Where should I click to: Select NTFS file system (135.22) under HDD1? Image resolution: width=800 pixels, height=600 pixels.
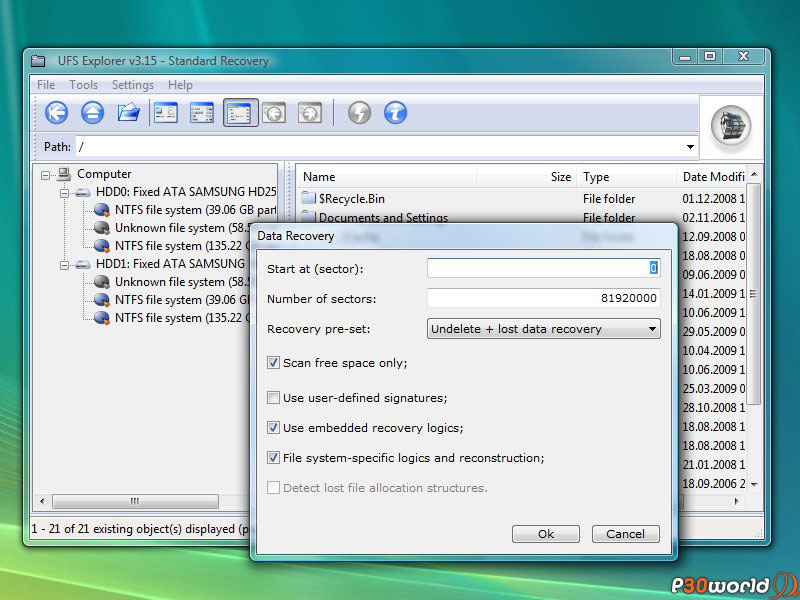click(x=182, y=317)
